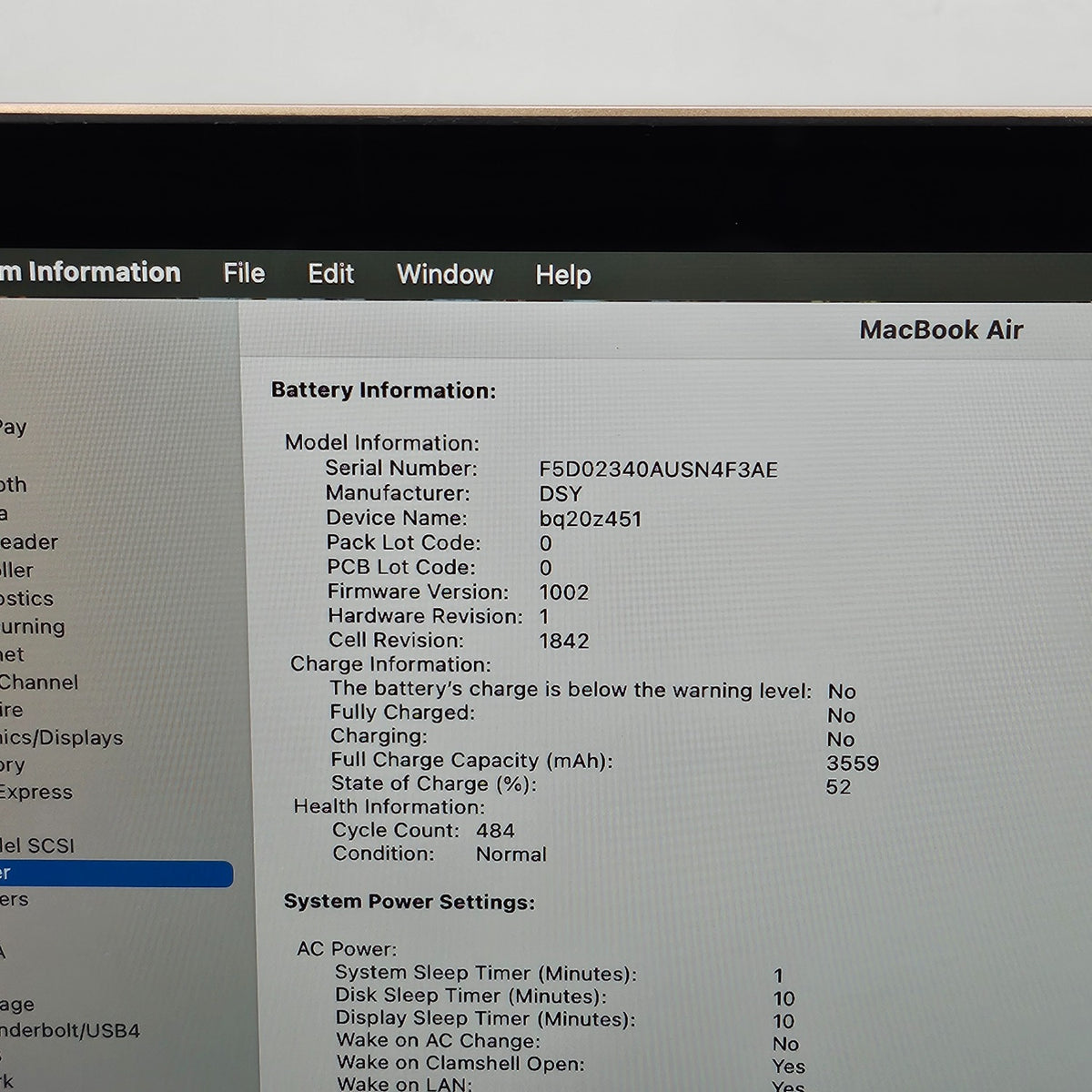Screen dimensions: 1092x1092
Task: Click the "Serial Number:" label
Action: pyautogui.click(x=401, y=469)
